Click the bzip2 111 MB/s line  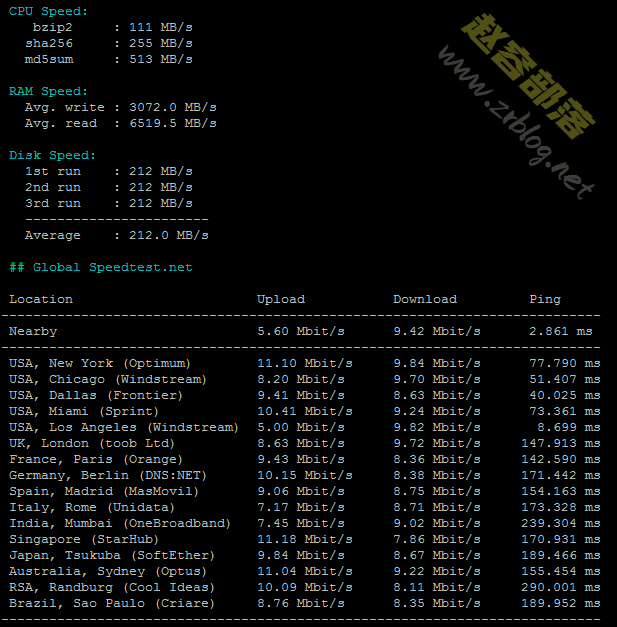pos(112,27)
